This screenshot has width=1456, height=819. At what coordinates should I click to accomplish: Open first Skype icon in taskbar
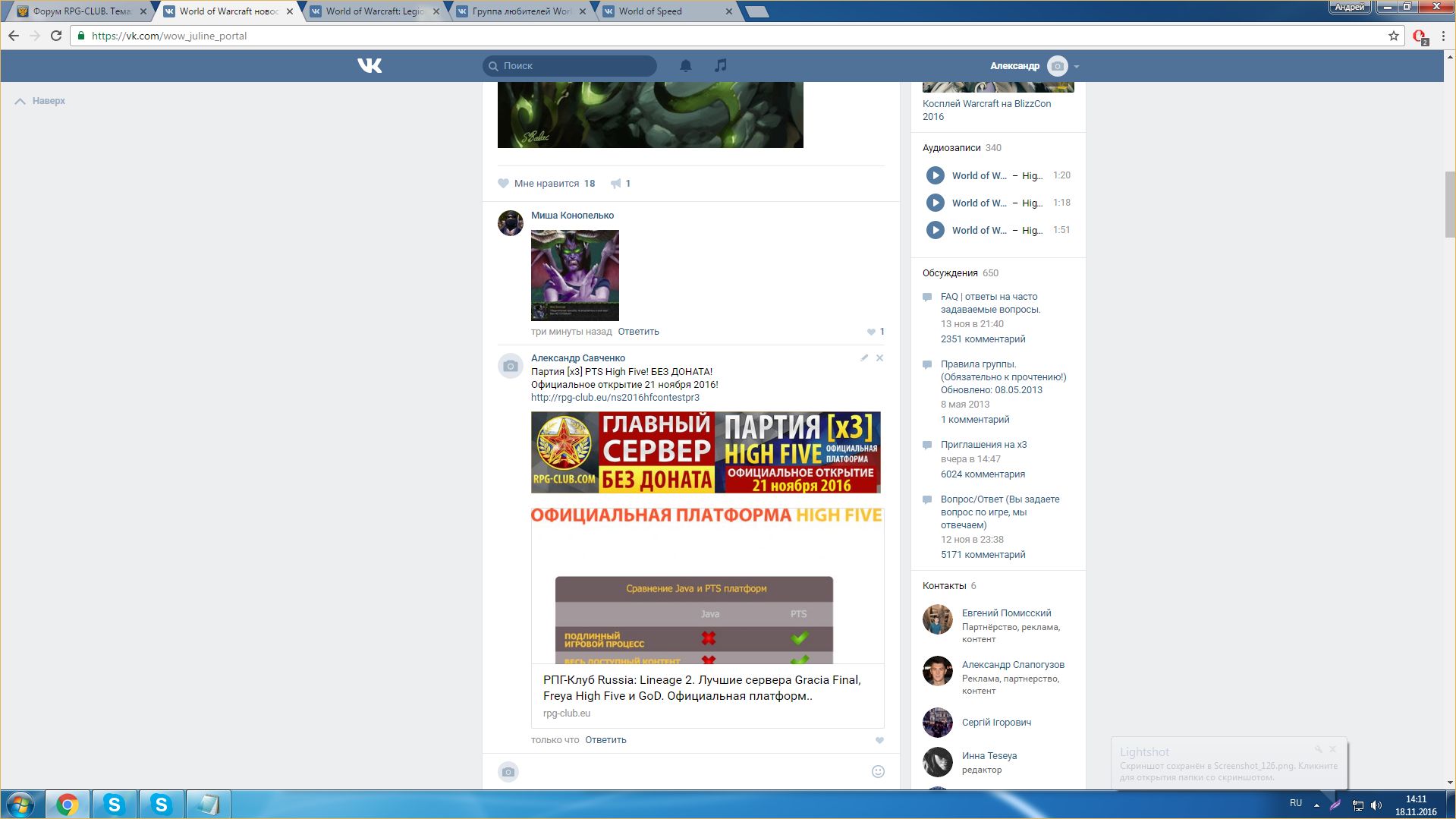(x=115, y=804)
